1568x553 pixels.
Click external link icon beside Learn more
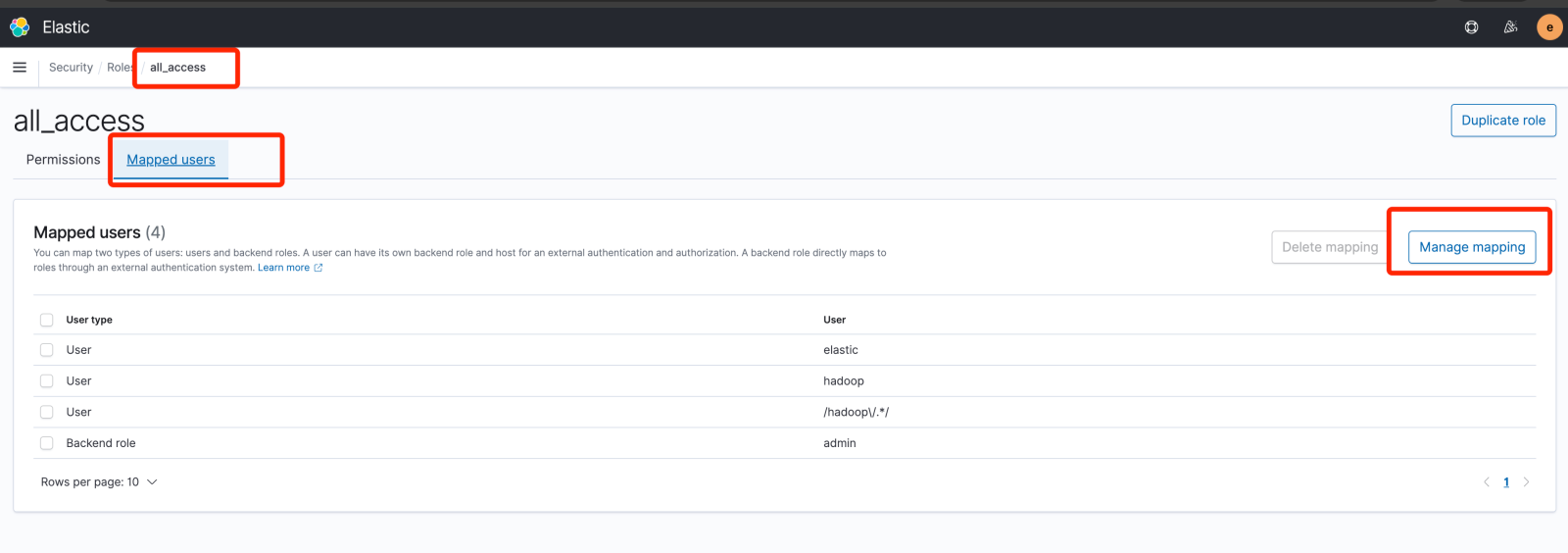click(x=318, y=268)
